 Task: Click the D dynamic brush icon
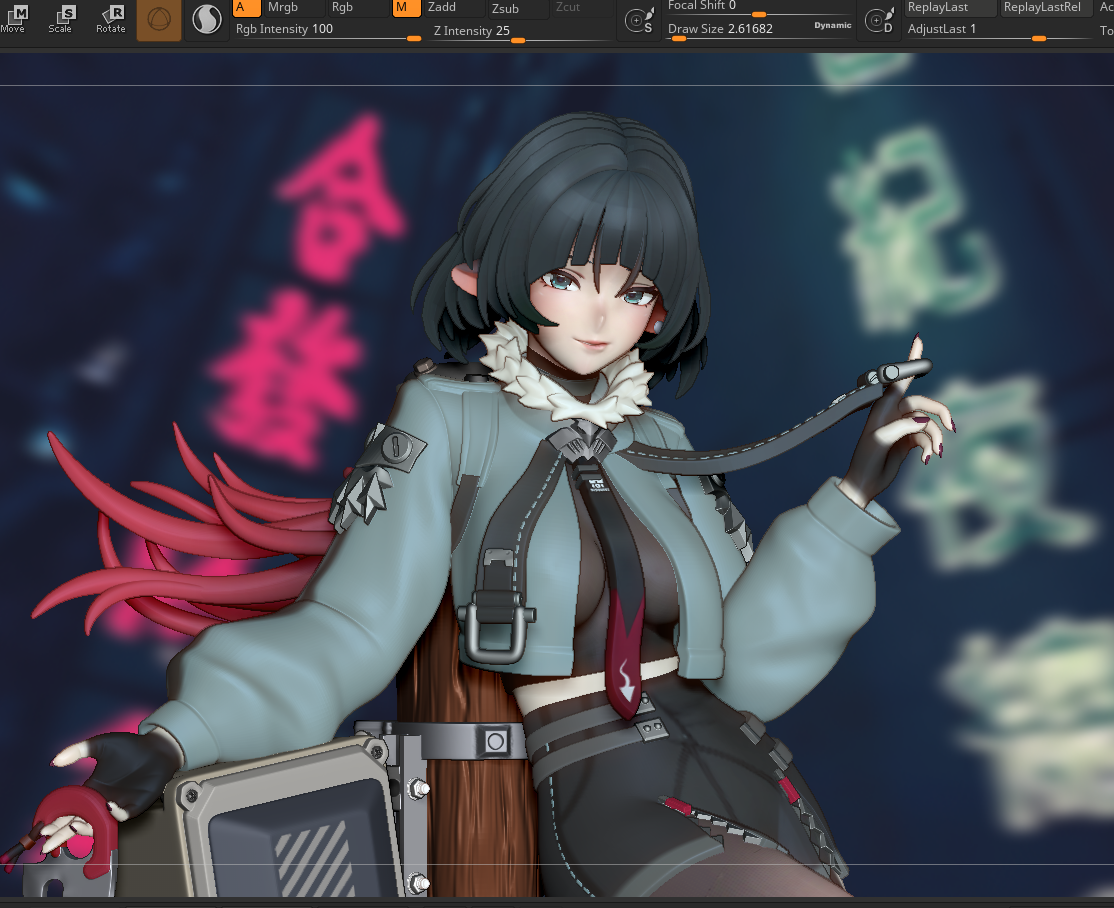879,21
